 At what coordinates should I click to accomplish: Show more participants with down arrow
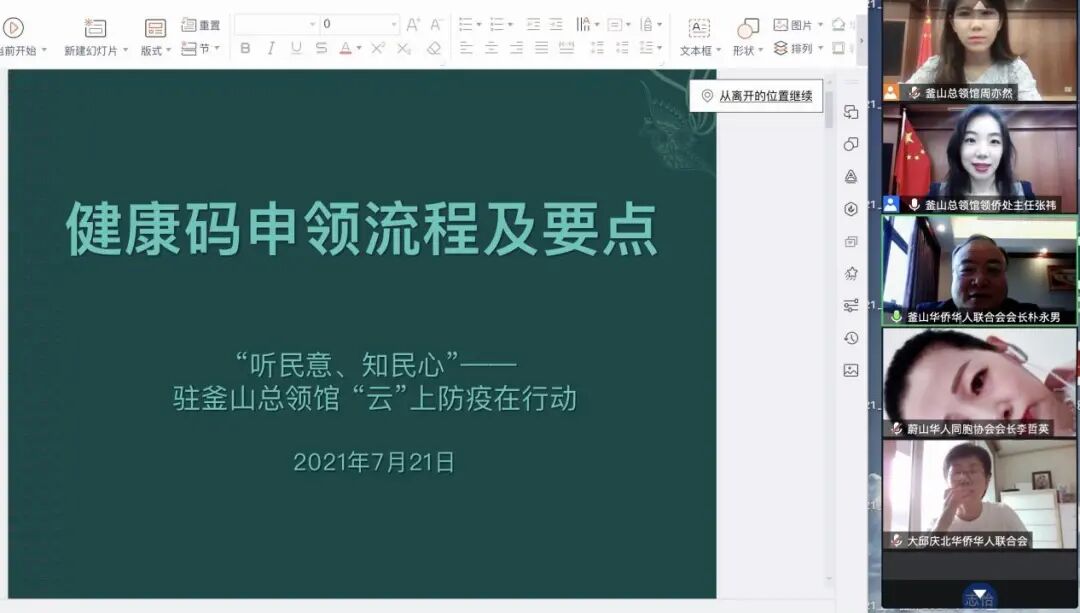979,594
